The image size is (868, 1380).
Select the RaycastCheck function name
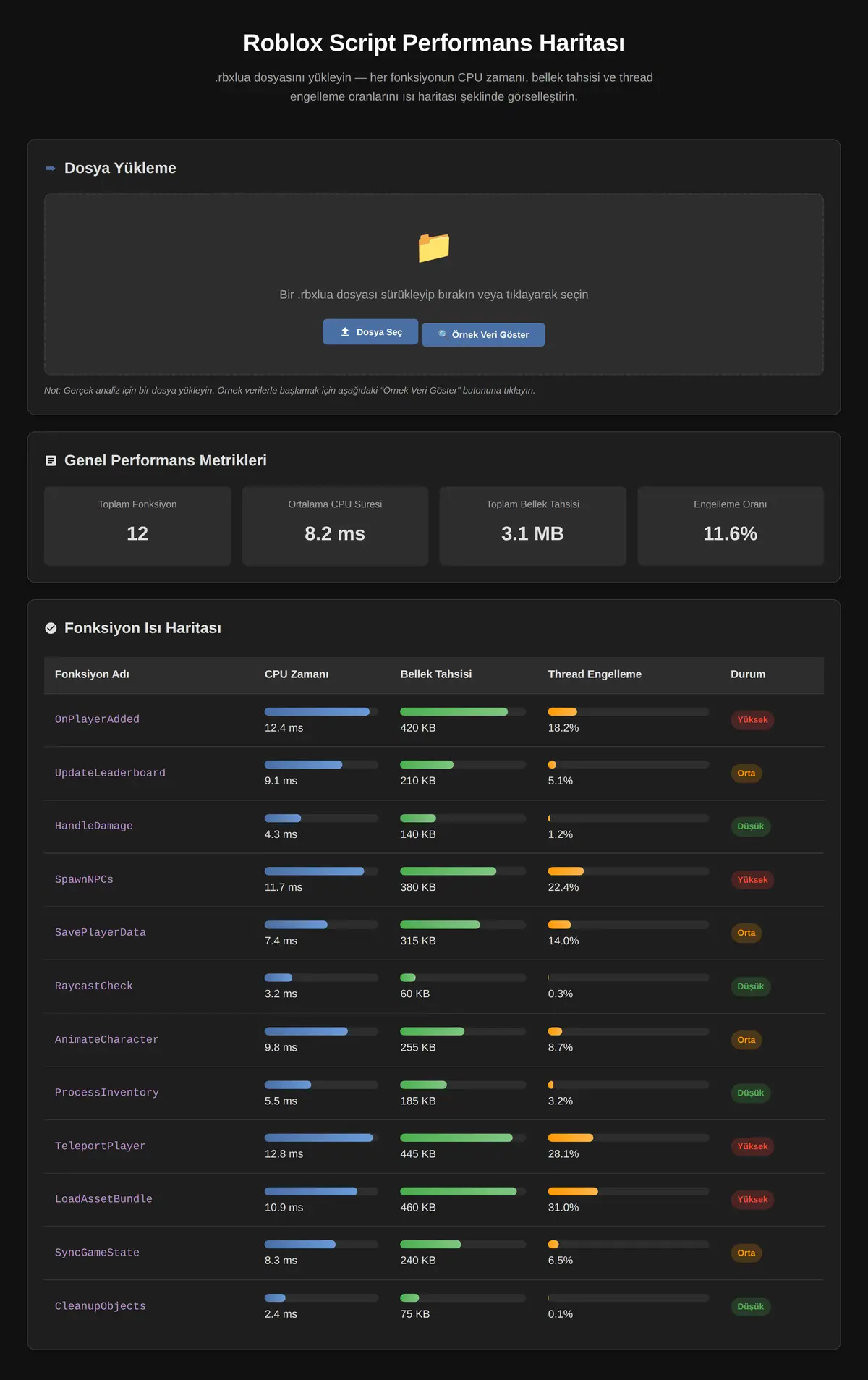(94, 986)
